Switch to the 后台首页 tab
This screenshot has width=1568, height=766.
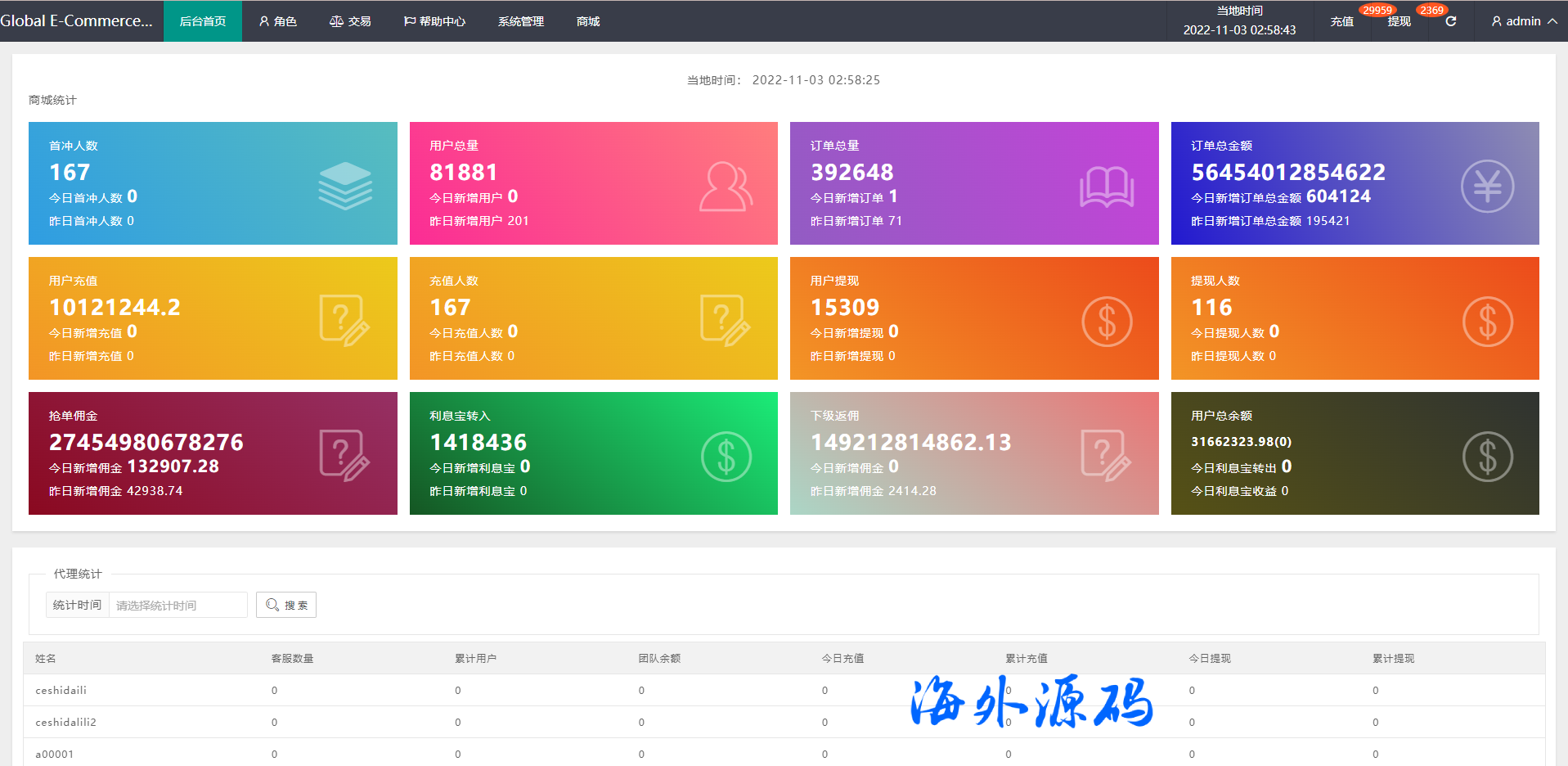[x=202, y=21]
